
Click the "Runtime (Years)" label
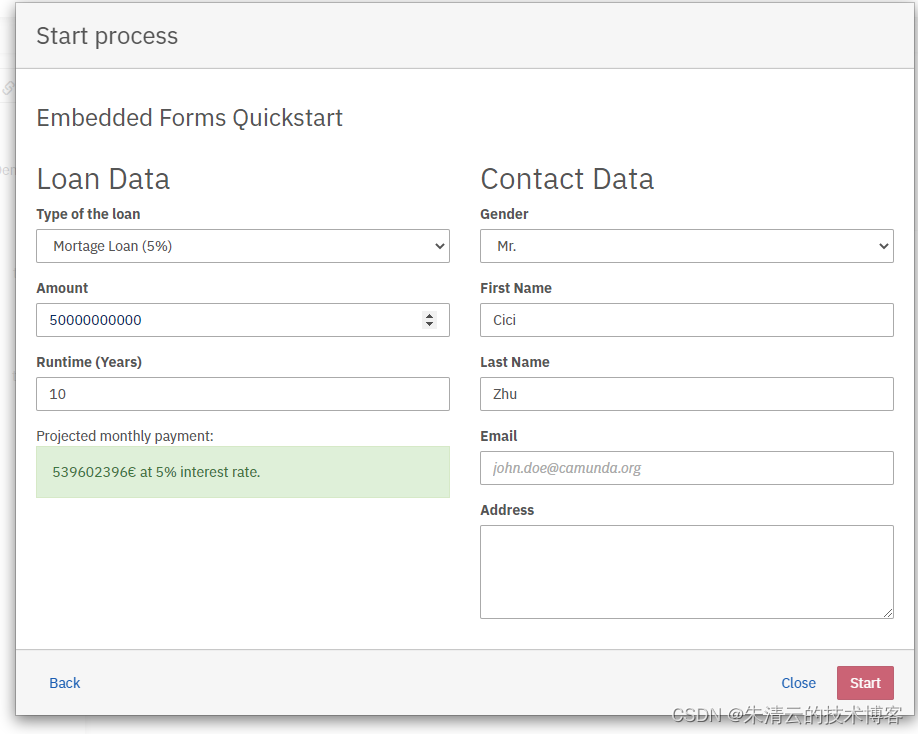(89, 362)
